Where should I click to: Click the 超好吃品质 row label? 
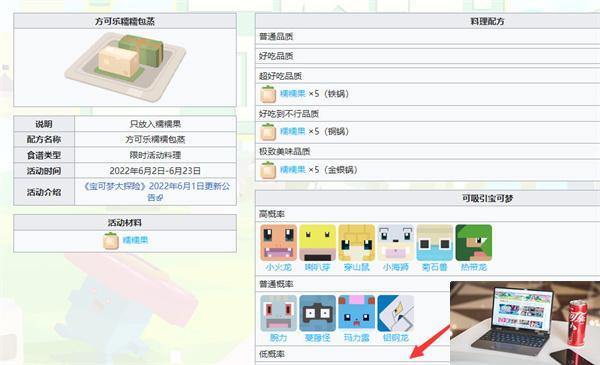click(280, 76)
